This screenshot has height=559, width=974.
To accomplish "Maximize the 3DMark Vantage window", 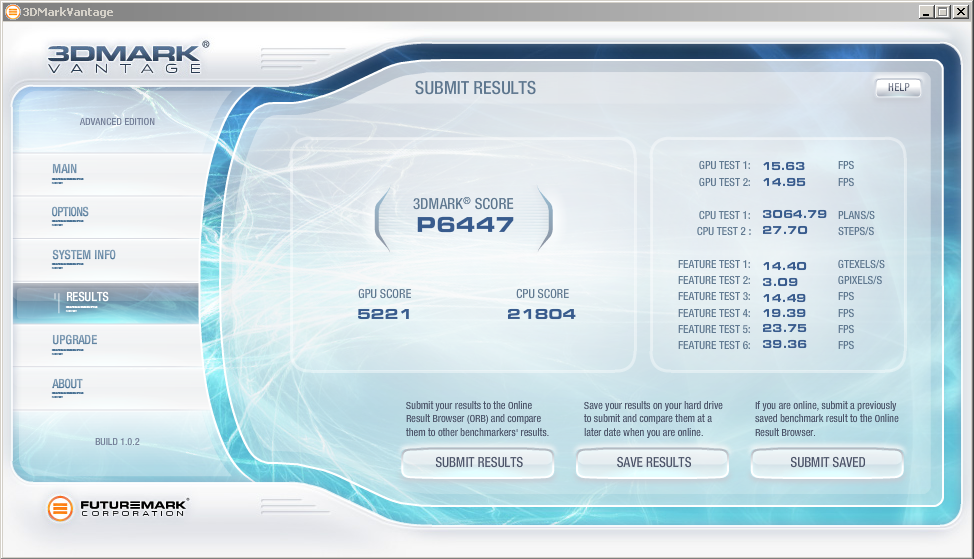I will (942, 11).
